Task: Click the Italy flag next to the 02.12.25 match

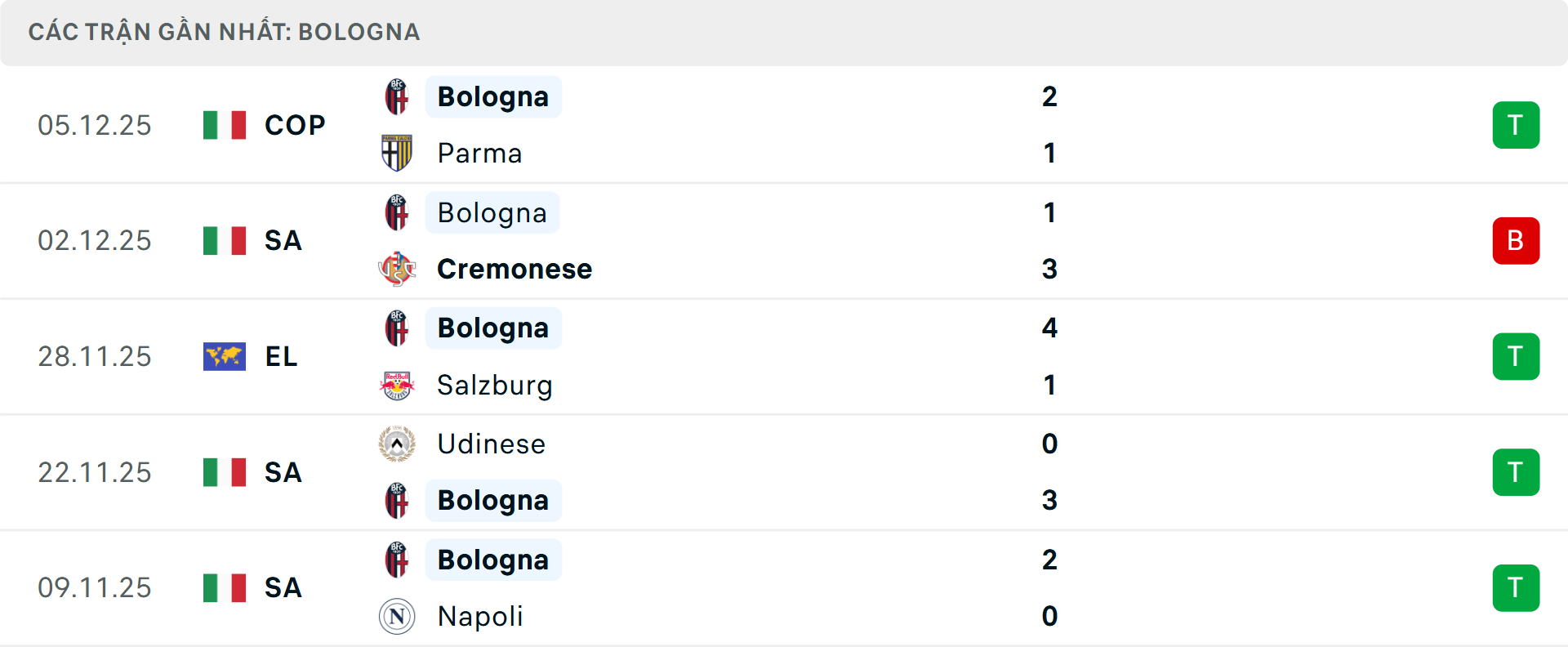Action: coord(225,240)
